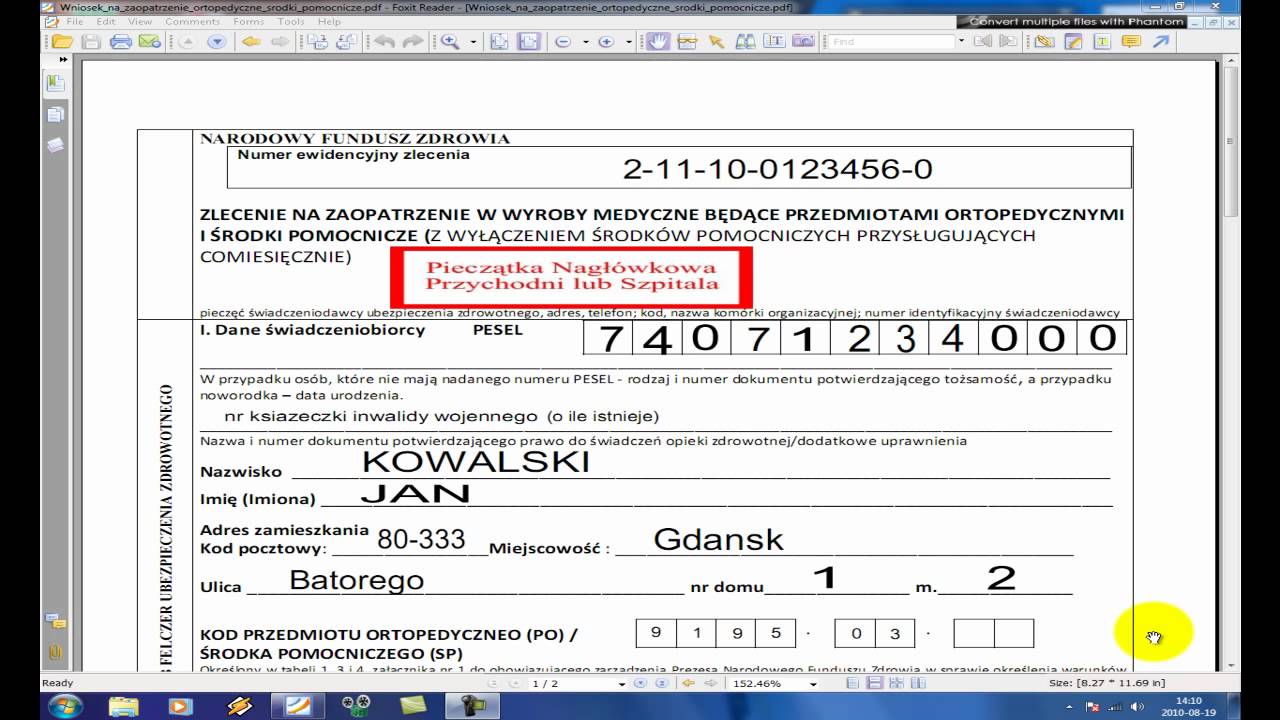Go to previous page with the up arrow
Viewport: 1280px width, 720px height.
[187, 41]
